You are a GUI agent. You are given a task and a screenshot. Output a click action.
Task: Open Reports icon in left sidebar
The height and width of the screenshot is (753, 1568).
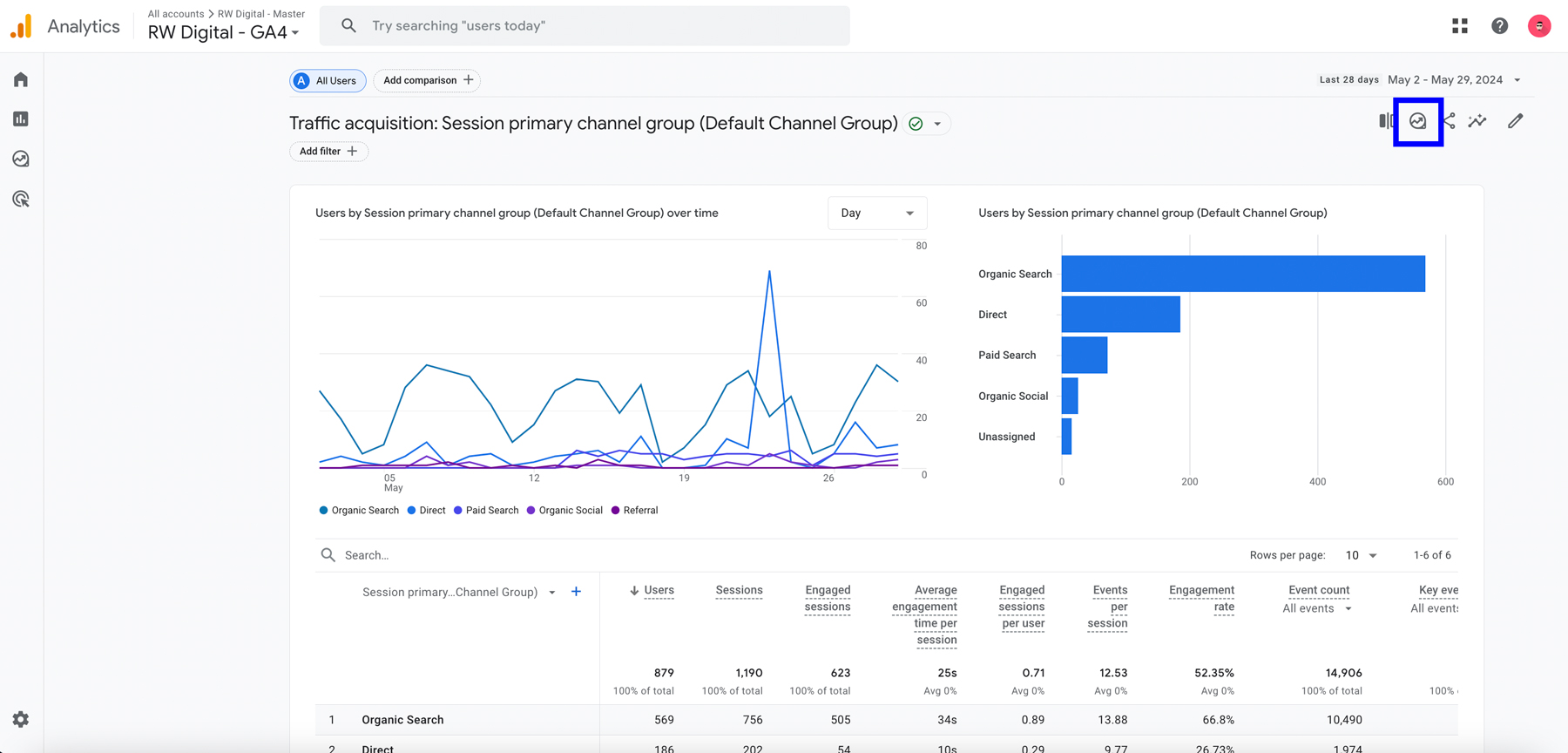coord(21,119)
